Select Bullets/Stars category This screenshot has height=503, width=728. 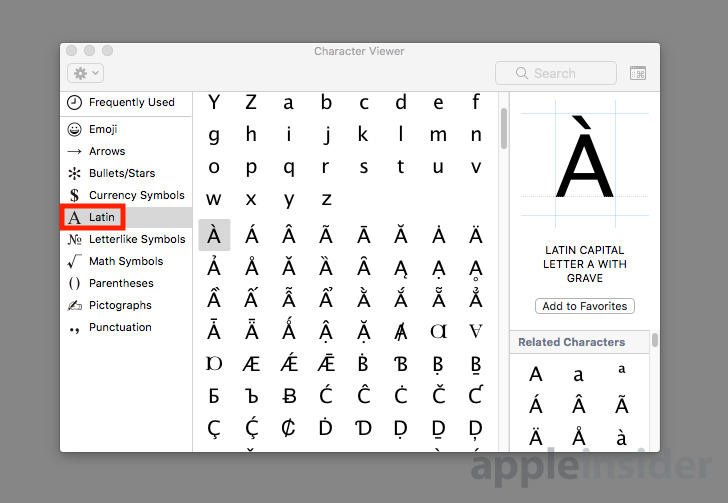(126, 173)
